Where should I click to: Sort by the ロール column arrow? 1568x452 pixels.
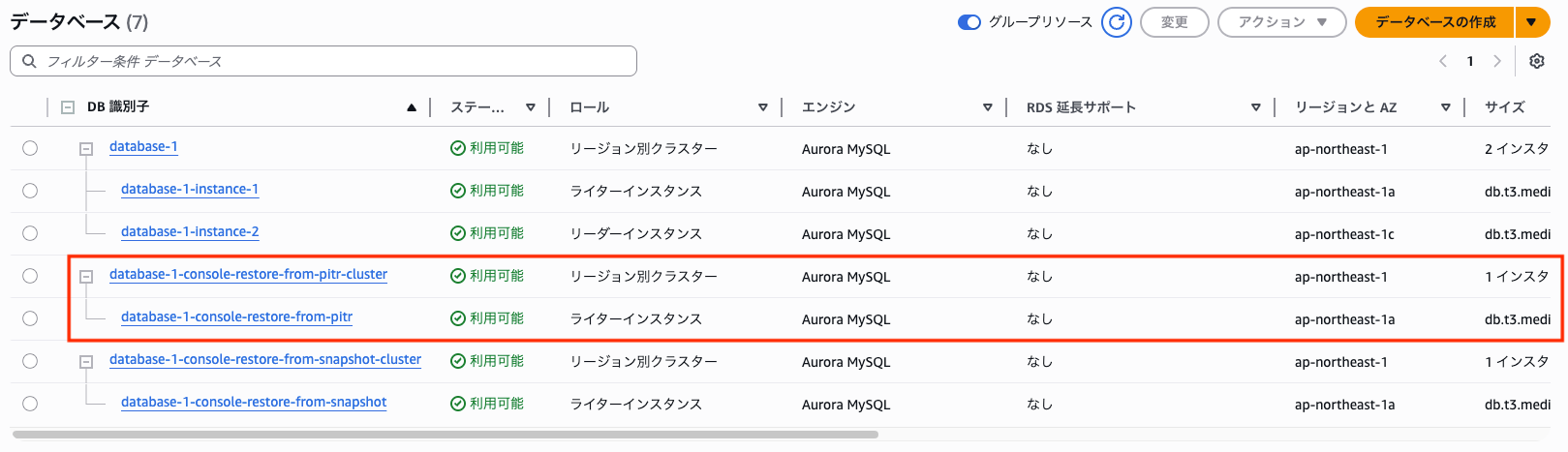tap(763, 107)
